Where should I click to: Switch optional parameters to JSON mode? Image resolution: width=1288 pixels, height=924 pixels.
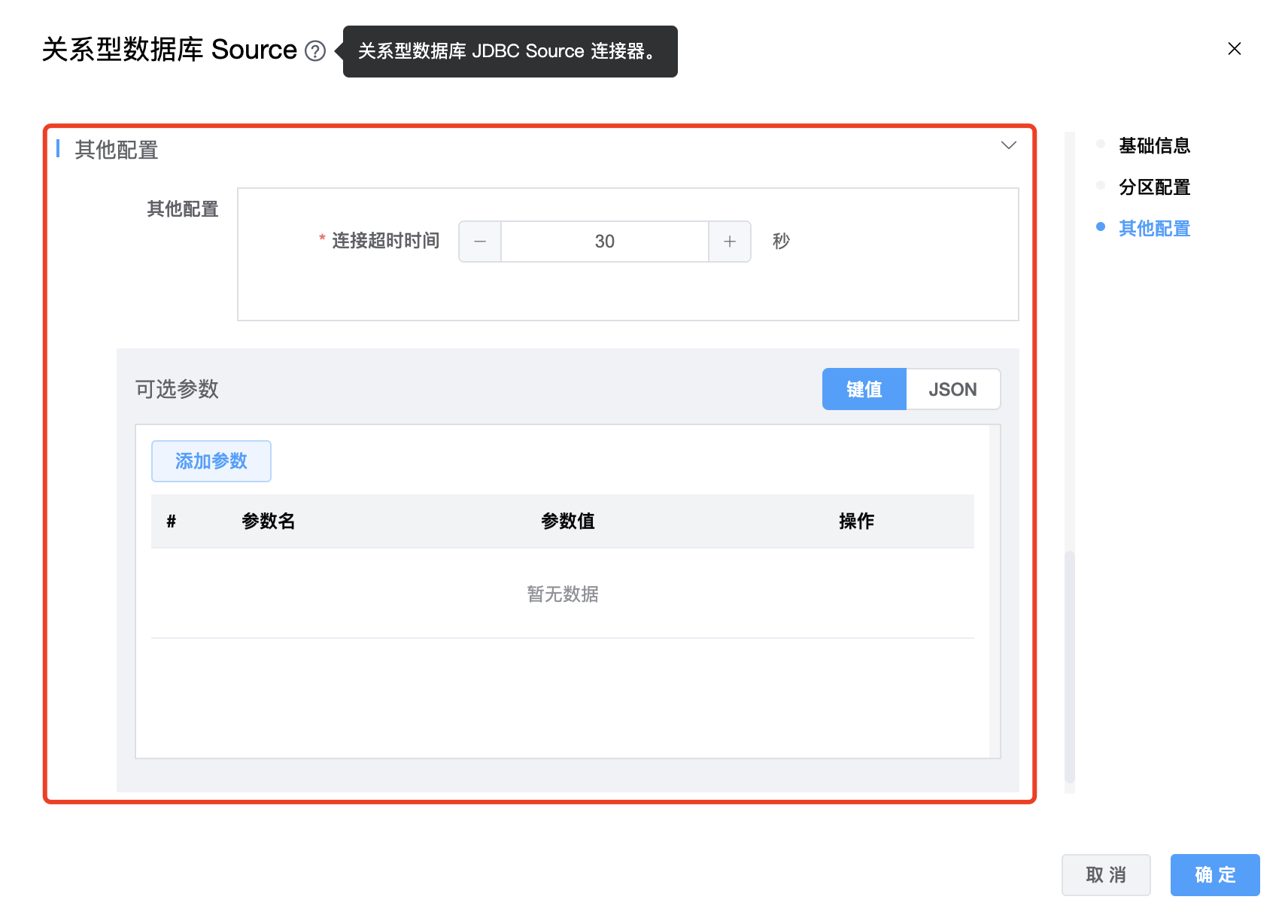click(952, 389)
